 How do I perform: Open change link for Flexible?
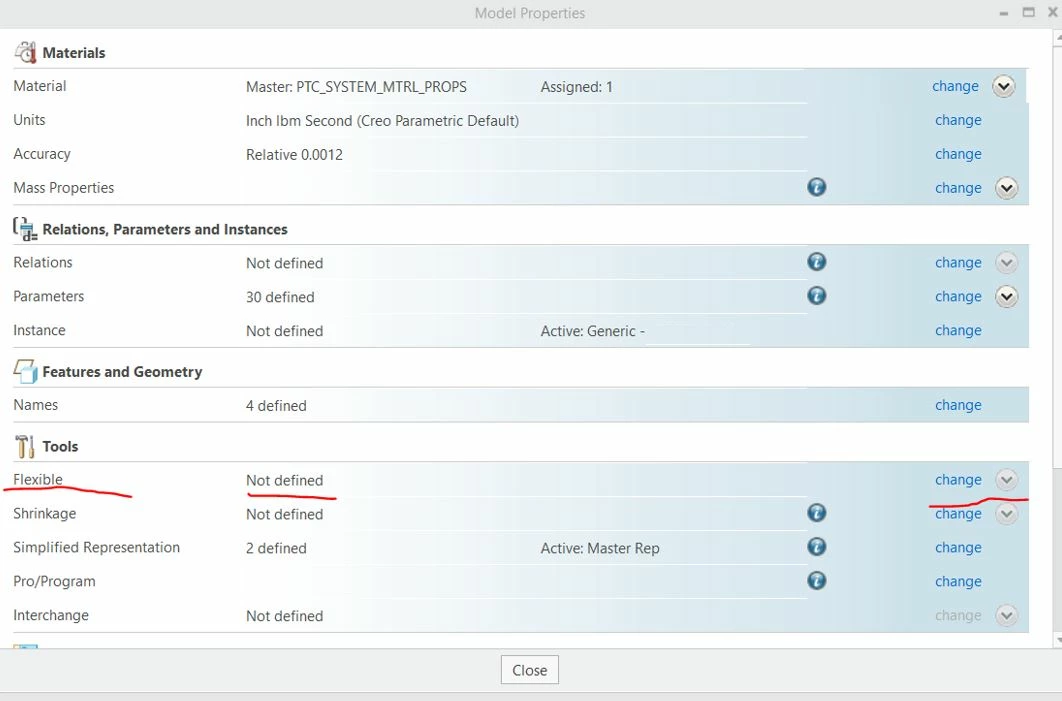(958, 480)
